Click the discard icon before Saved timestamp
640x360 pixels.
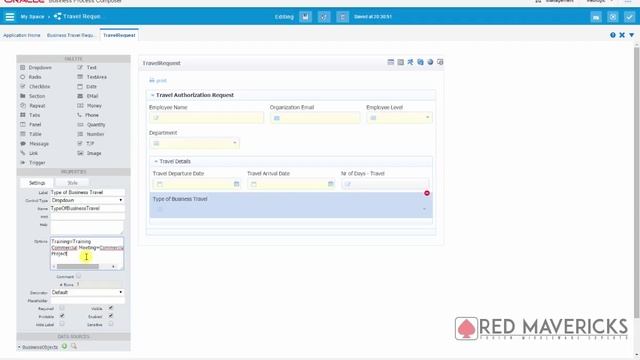(342, 17)
